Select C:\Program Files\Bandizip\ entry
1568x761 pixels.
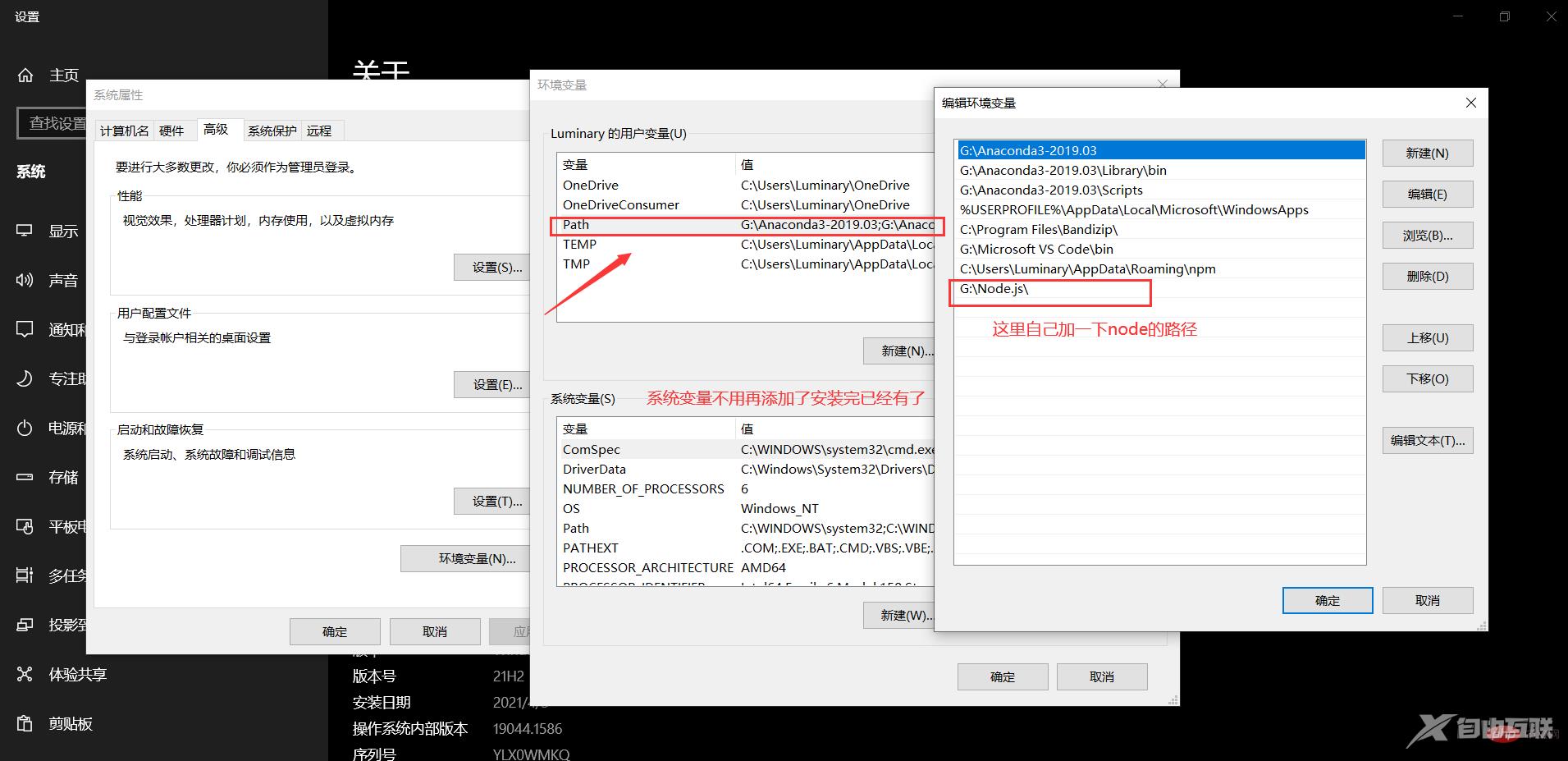(x=1161, y=229)
